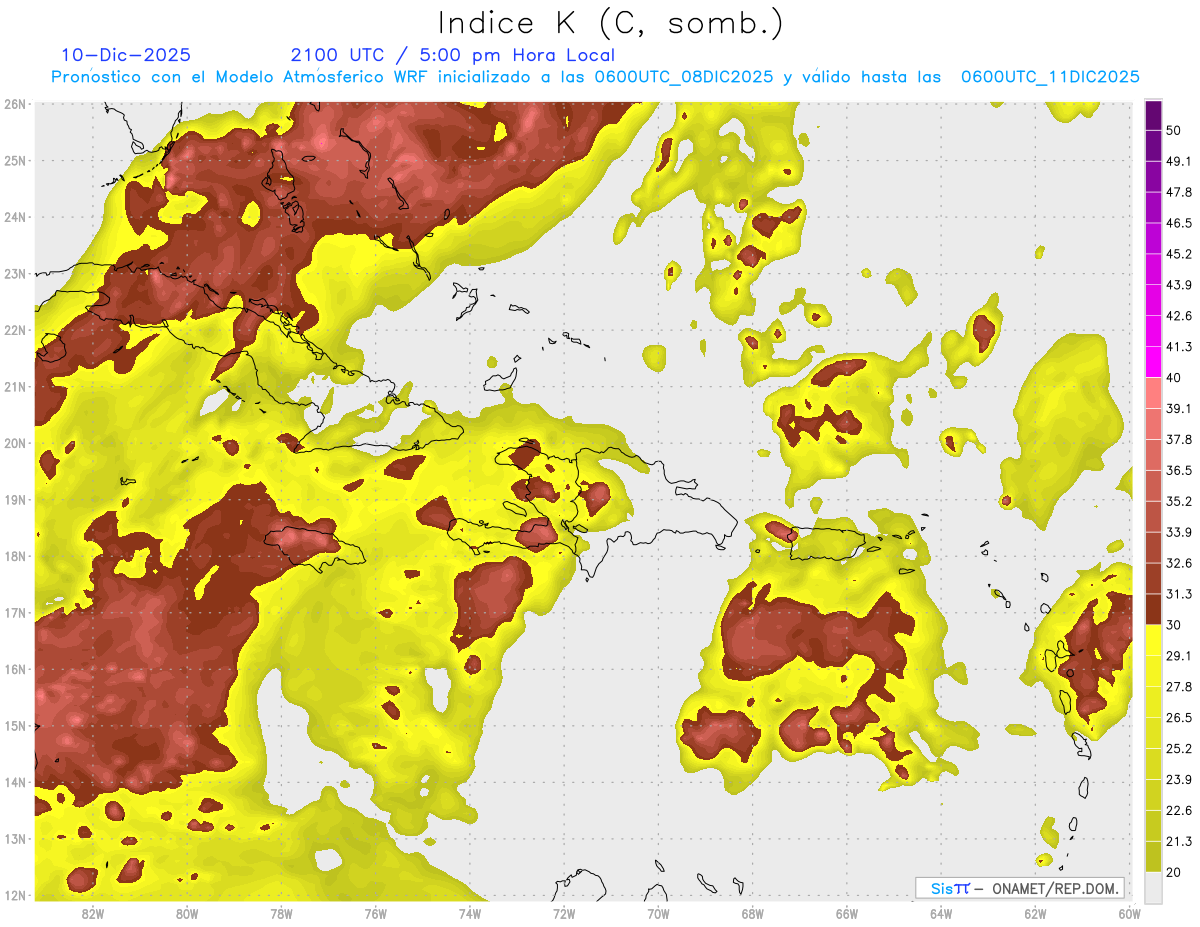This screenshot has height=927, width=1200.
Task: Click the longitude label "76W"
Action: tap(376, 913)
